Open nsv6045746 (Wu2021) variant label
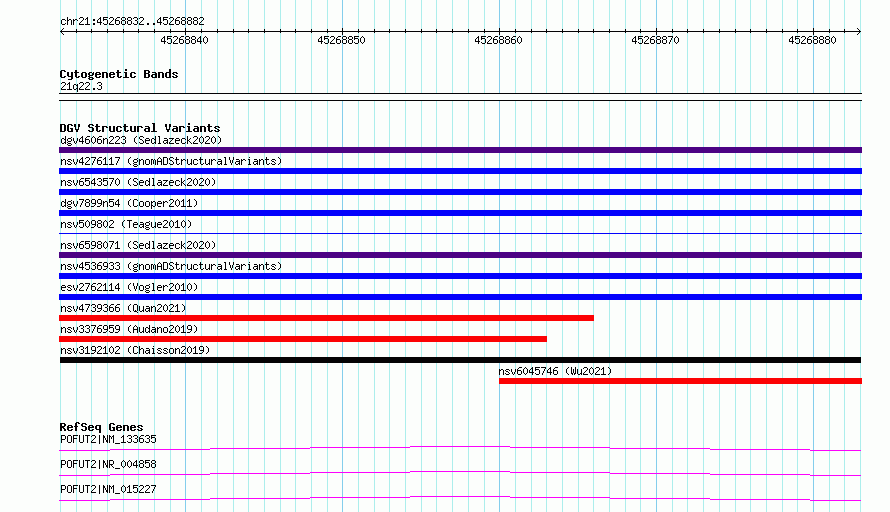Screen dimensions: 890x512 pyautogui.click(x=555, y=371)
